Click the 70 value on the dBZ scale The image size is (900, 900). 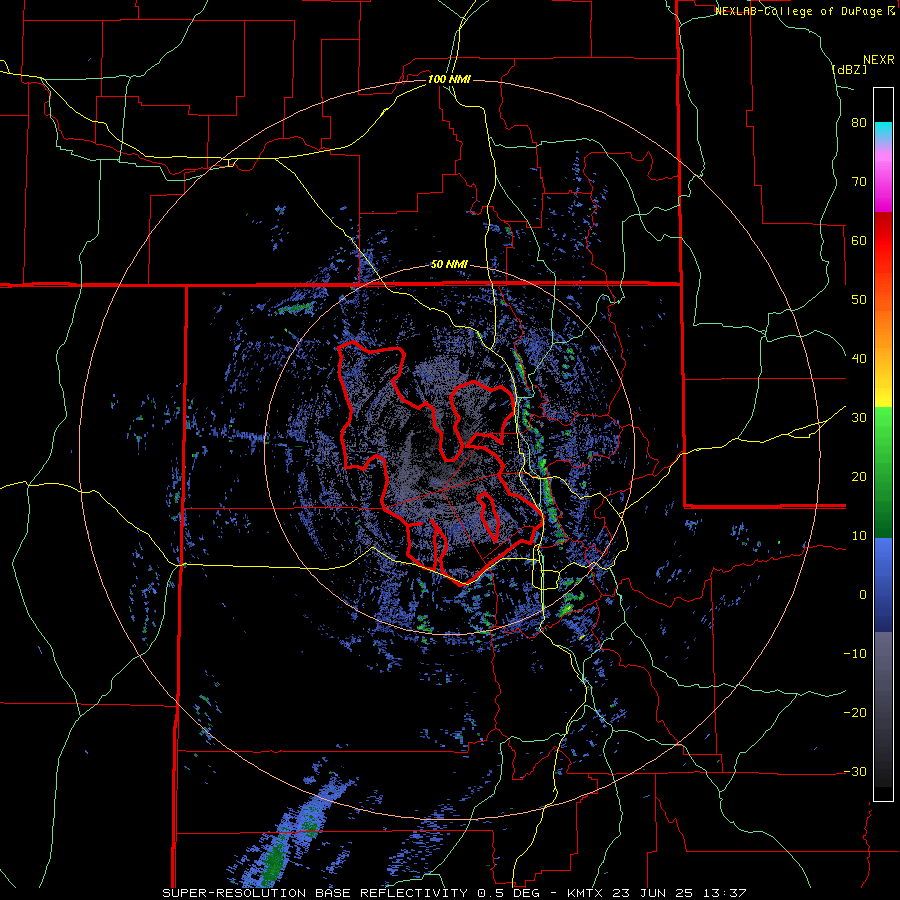click(x=859, y=182)
